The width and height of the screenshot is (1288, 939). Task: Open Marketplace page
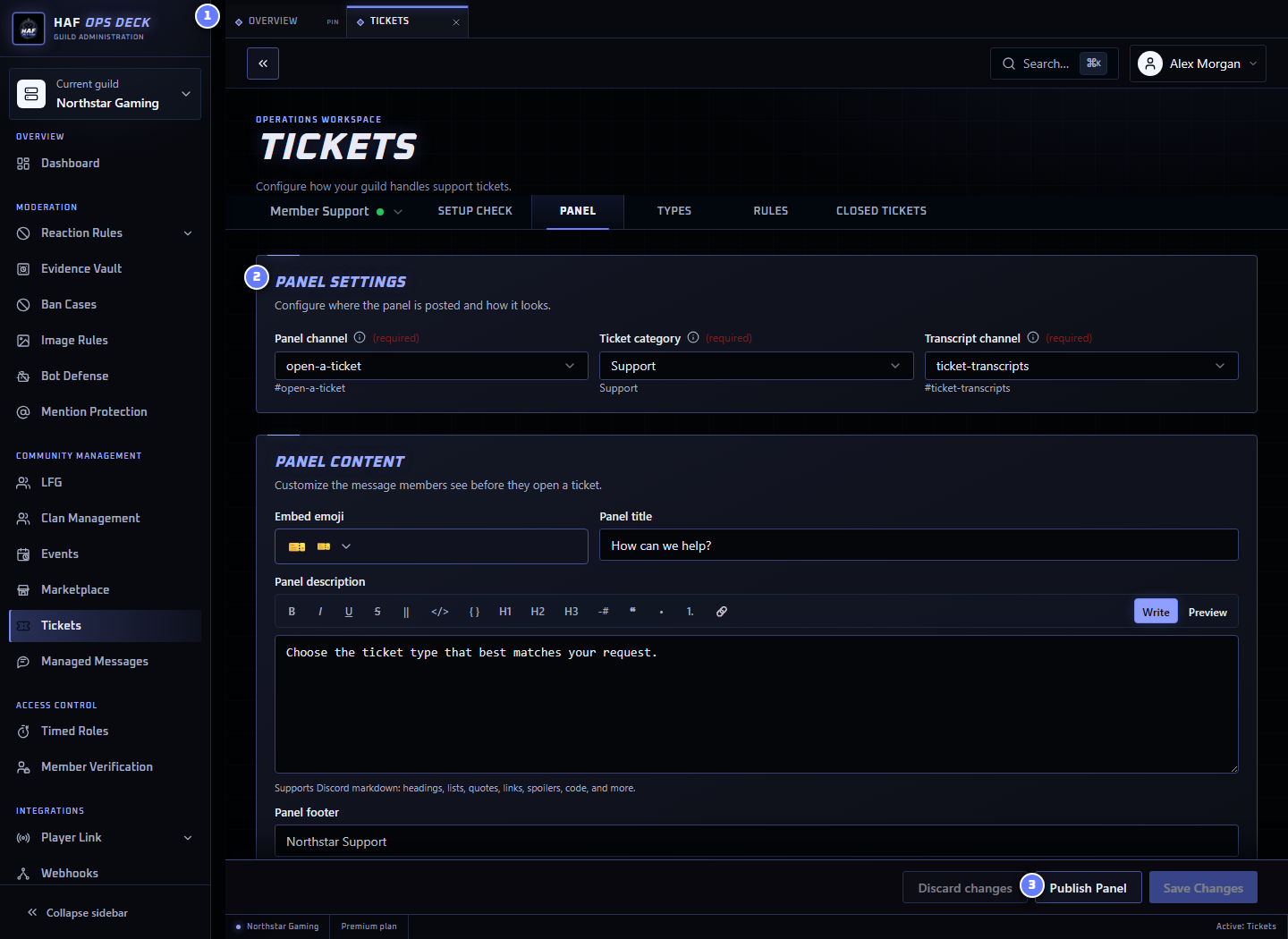pyautogui.click(x=105, y=589)
